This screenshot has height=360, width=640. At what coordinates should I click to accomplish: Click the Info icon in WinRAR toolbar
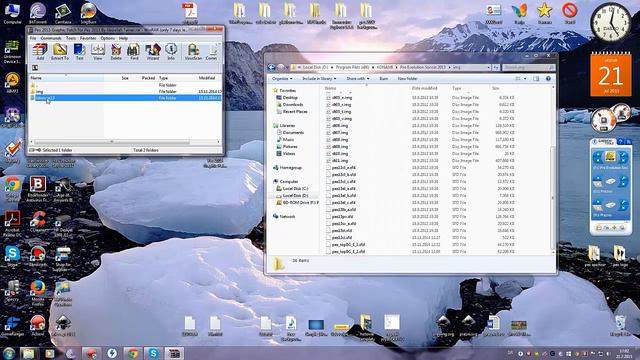click(171, 51)
